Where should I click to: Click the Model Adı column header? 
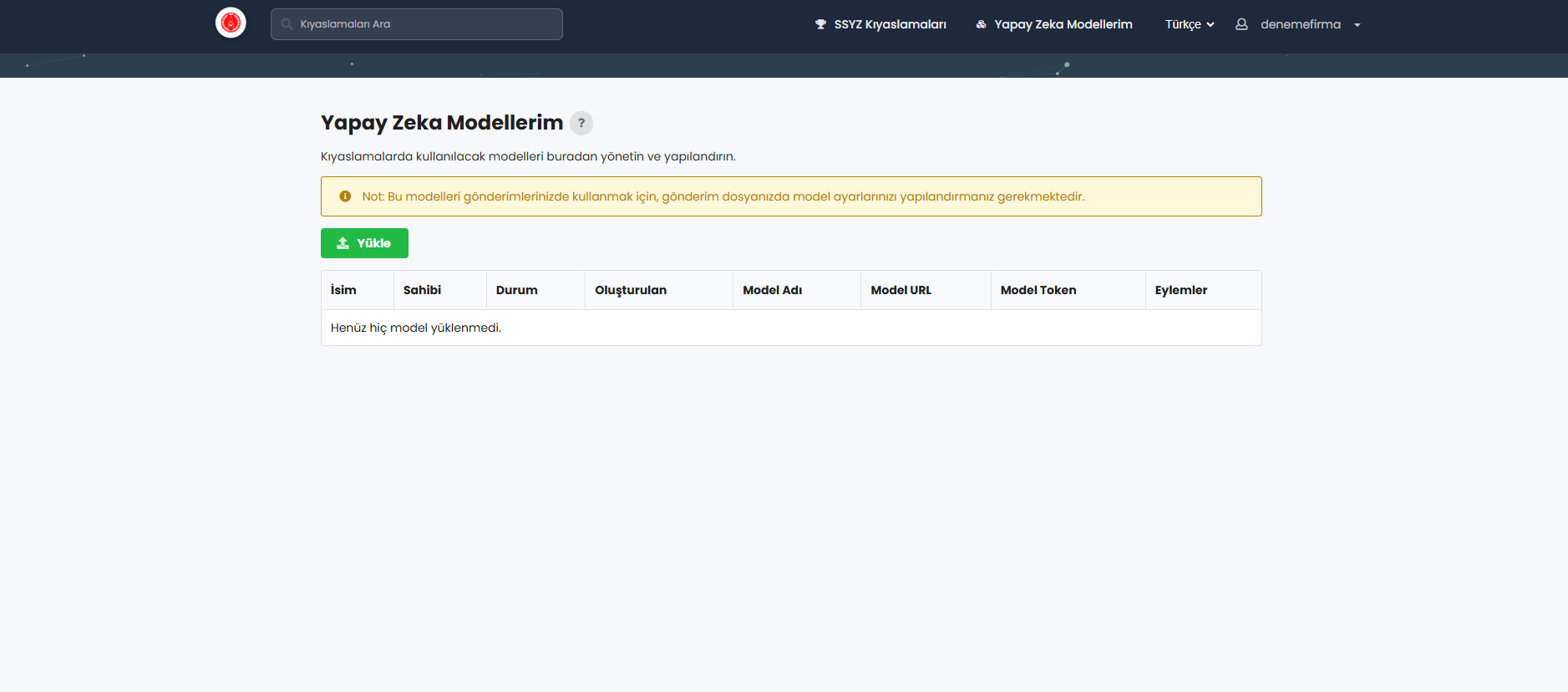point(772,290)
